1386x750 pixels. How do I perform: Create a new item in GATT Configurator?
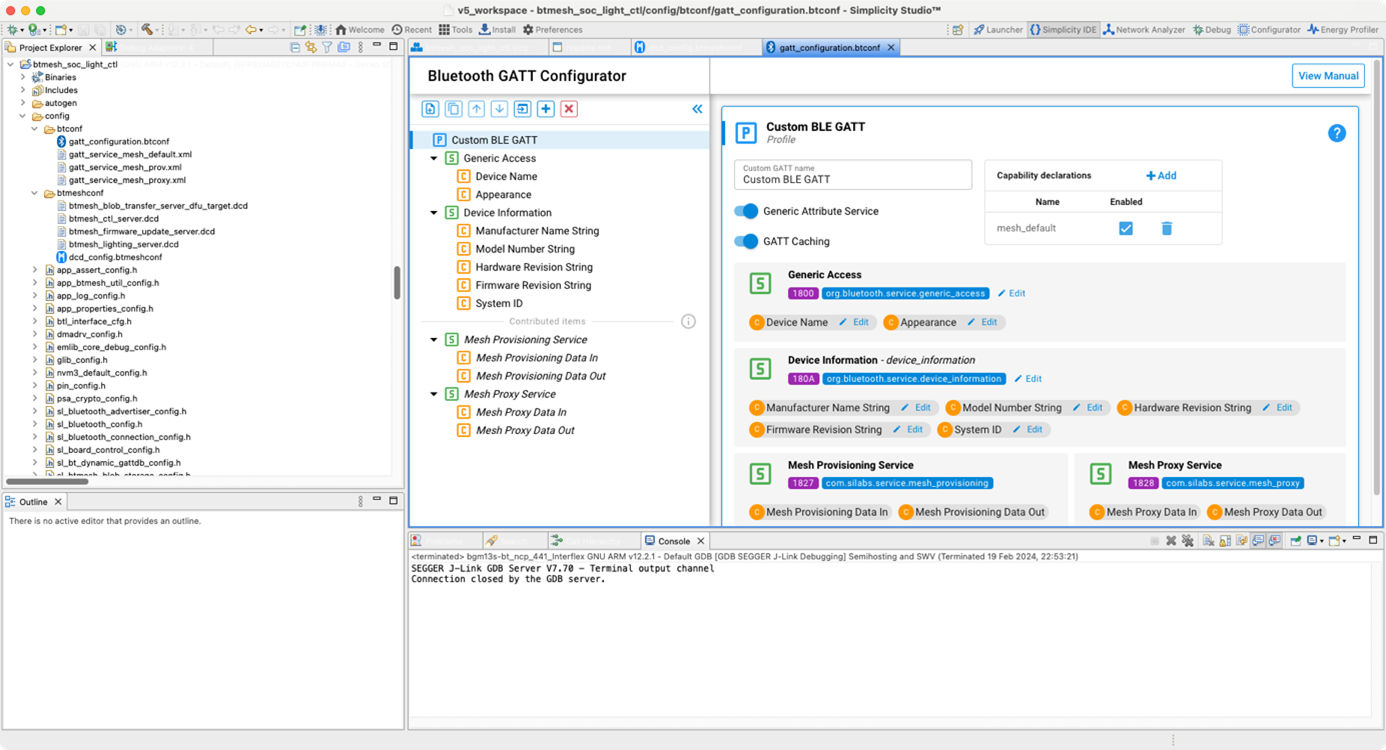430,108
